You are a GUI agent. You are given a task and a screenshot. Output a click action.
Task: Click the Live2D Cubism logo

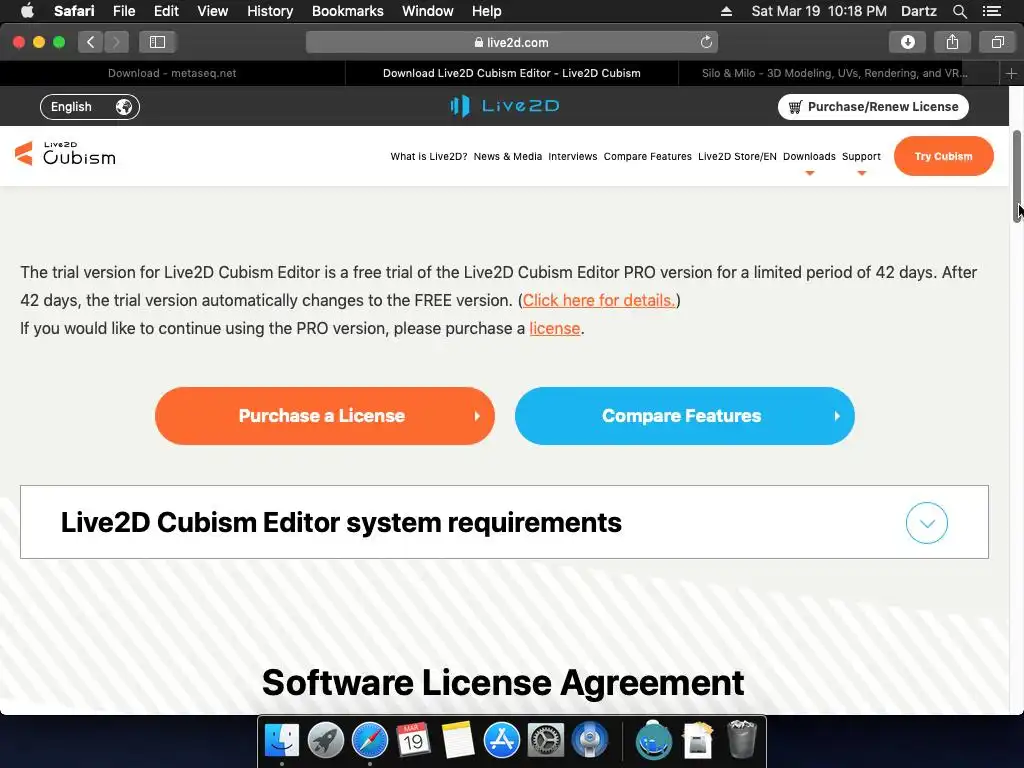(65, 153)
